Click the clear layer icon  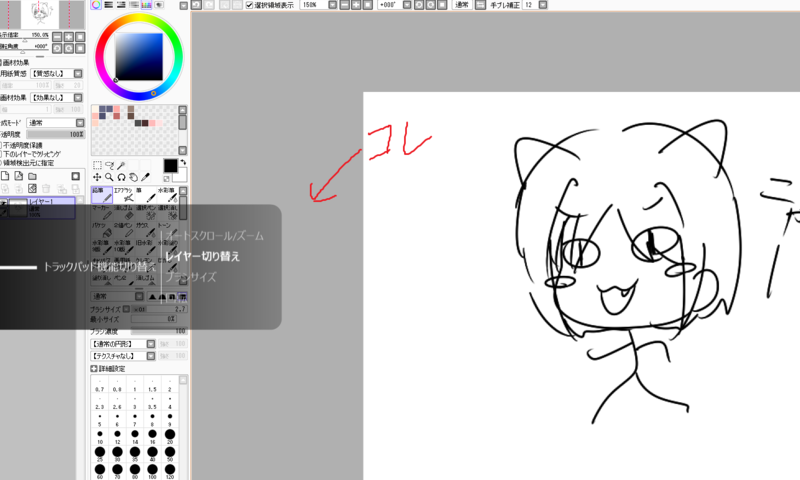pyautogui.click(x=32, y=189)
